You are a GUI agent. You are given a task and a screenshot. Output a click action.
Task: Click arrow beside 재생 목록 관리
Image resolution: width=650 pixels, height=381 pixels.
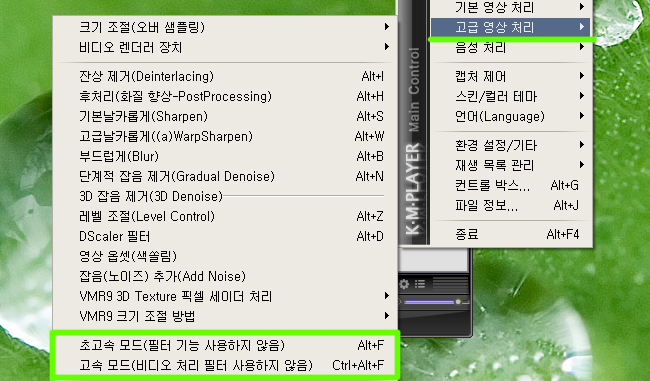coord(582,165)
